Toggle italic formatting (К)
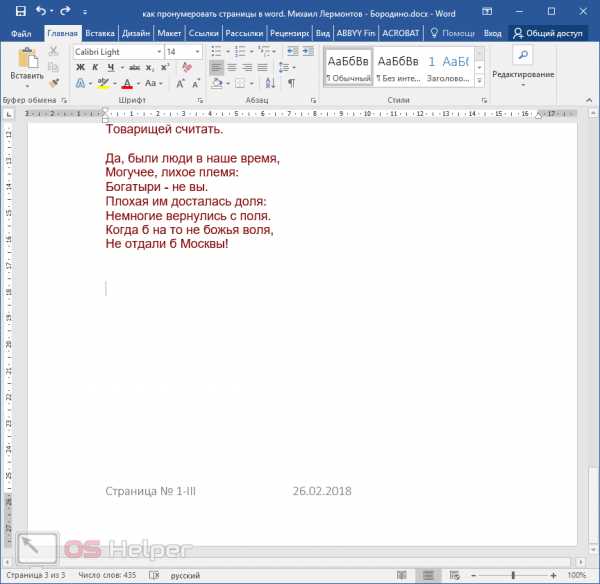This screenshot has width=600, height=584. pos(95,68)
